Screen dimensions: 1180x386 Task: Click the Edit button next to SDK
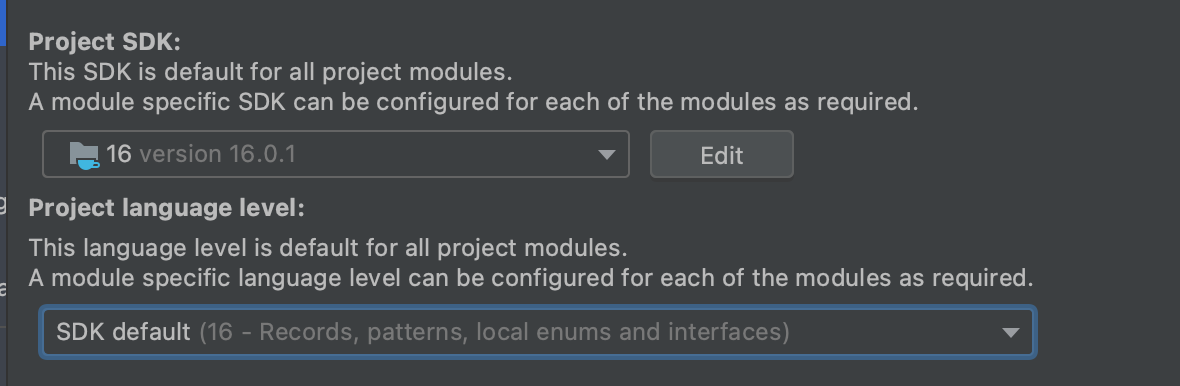[x=722, y=154]
